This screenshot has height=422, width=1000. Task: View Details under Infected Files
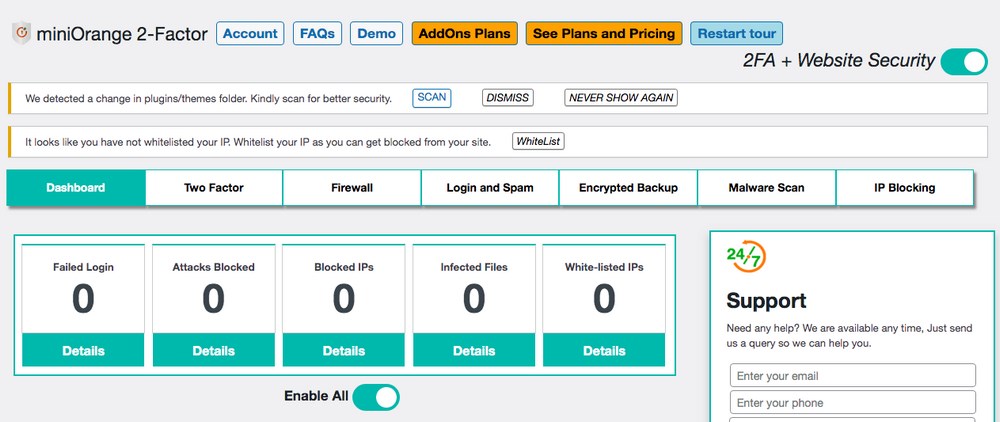coord(474,351)
